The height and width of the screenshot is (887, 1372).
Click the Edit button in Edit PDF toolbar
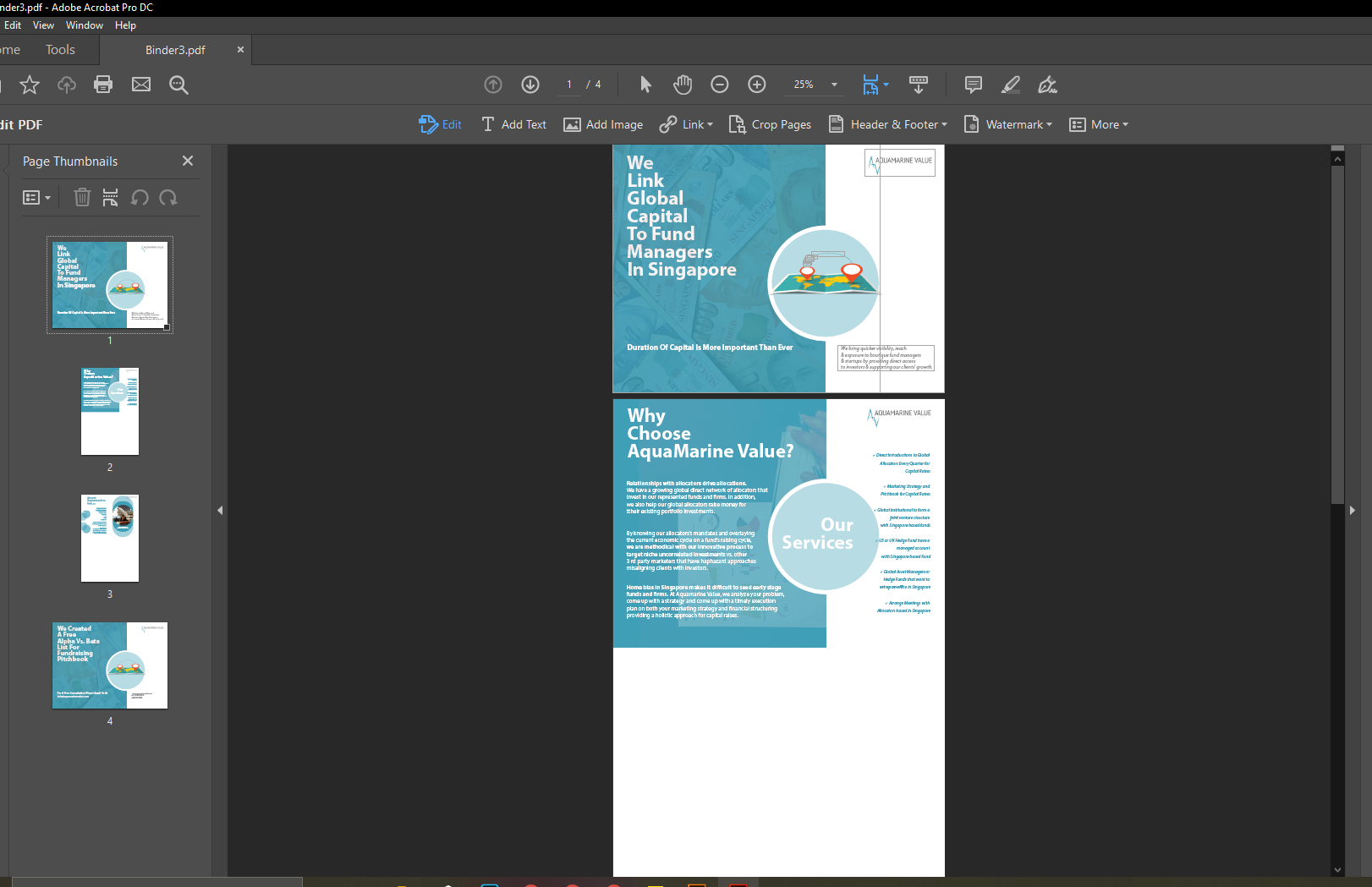pos(440,124)
